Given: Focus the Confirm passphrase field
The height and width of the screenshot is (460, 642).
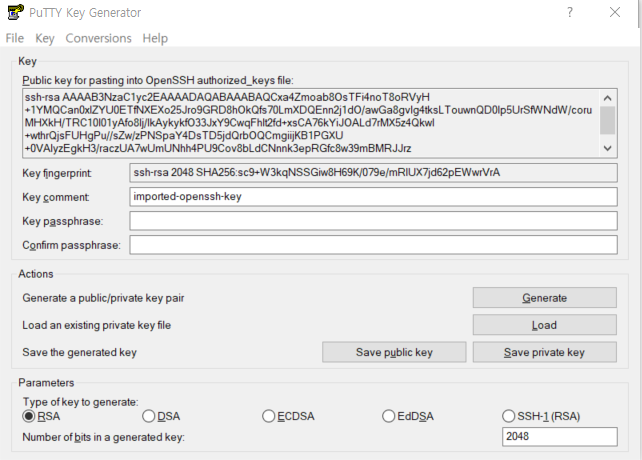Looking at the screenshot, I should (x=373, y=245).
